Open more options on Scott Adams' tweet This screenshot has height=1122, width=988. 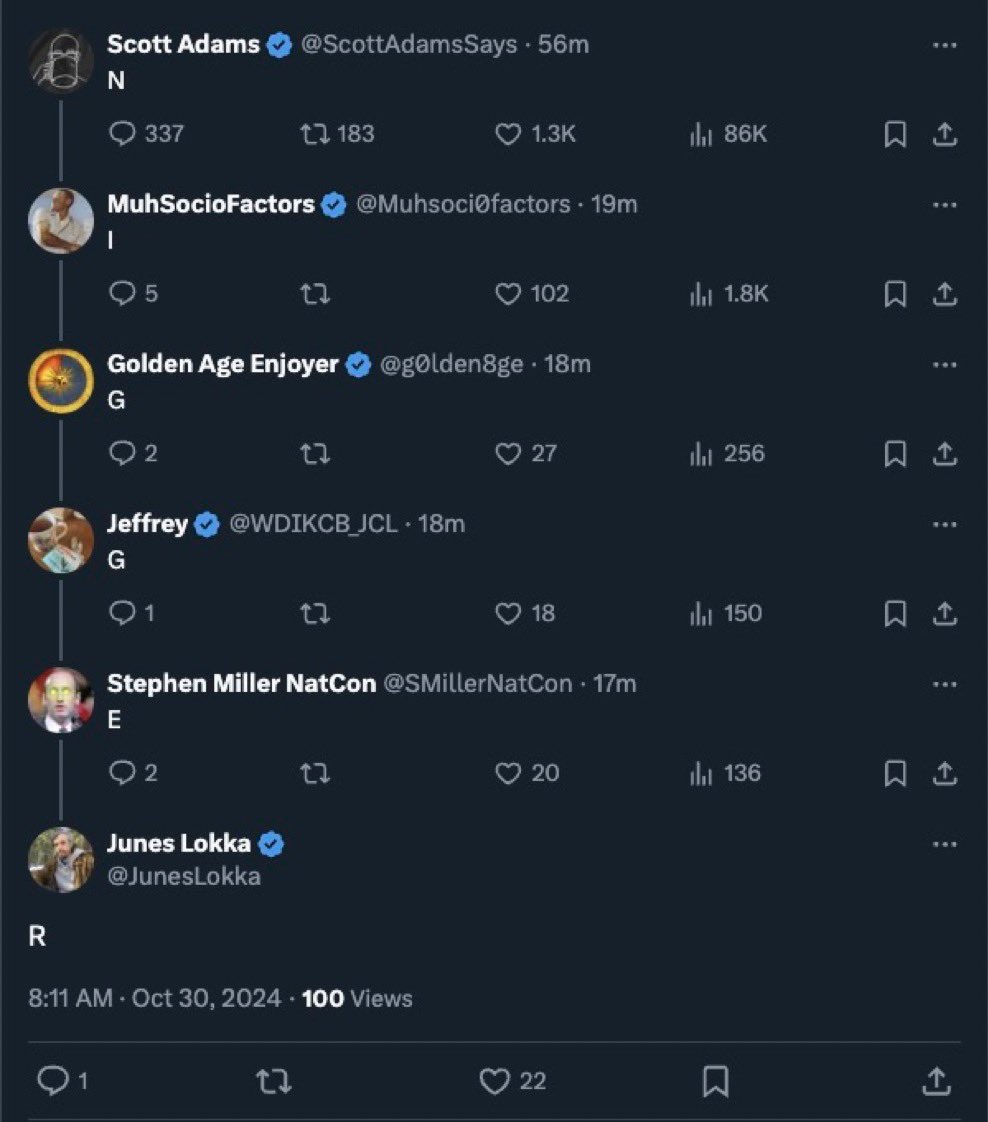944,45
